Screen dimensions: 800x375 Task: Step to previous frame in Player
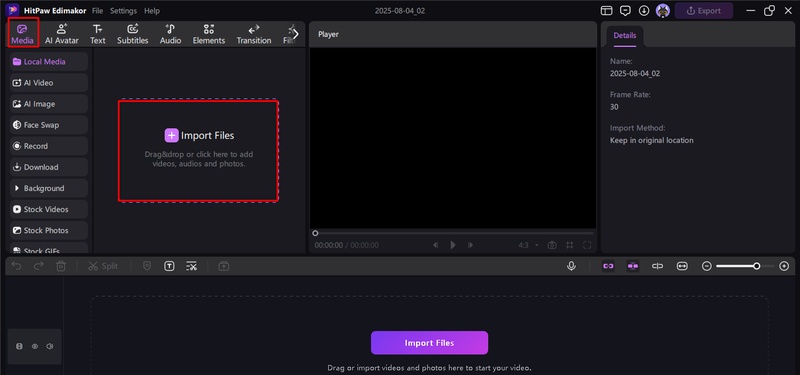pyautogui.click(x=435, y=245)
